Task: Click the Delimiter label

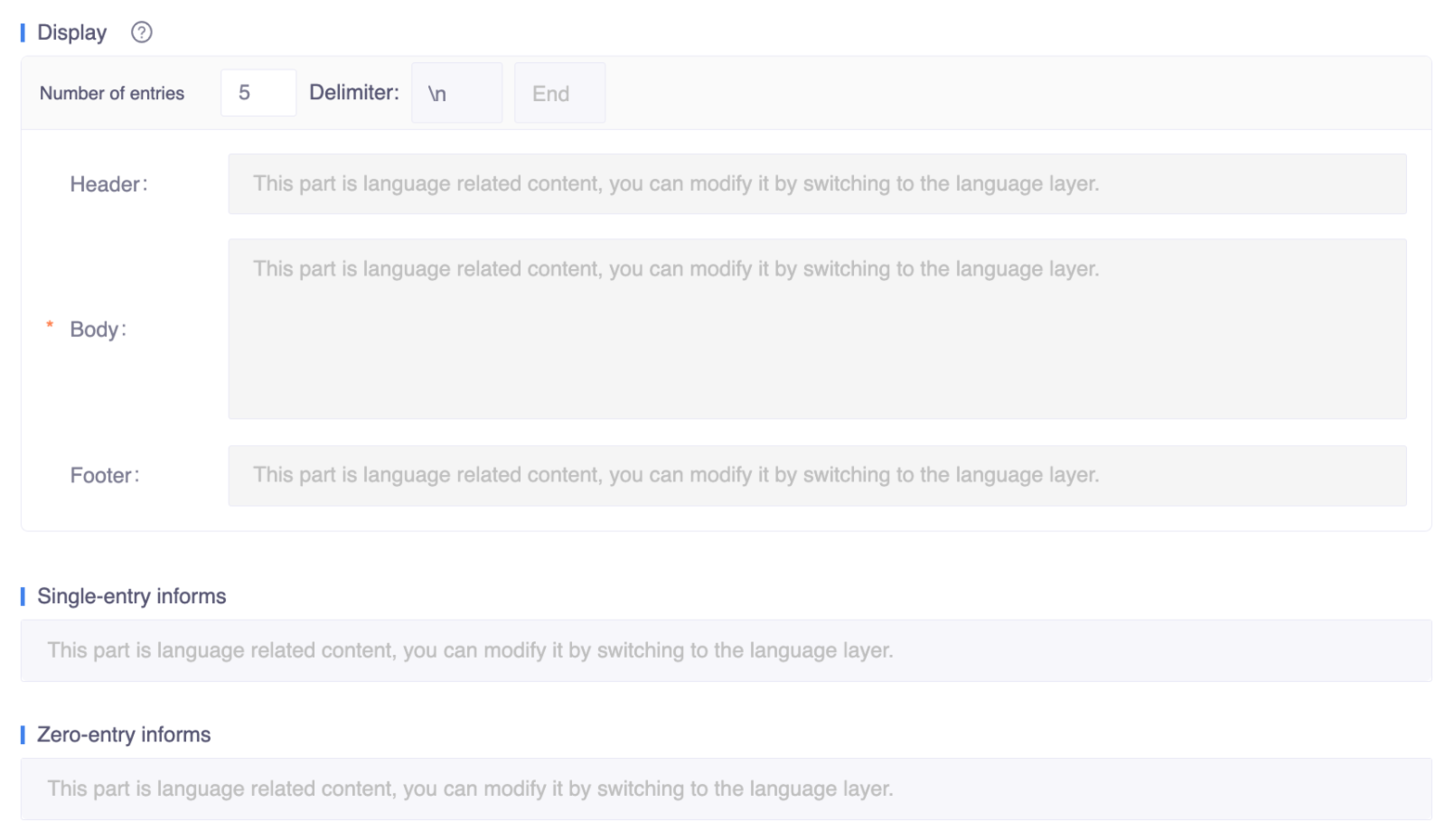Action: (x=353, y=92)
